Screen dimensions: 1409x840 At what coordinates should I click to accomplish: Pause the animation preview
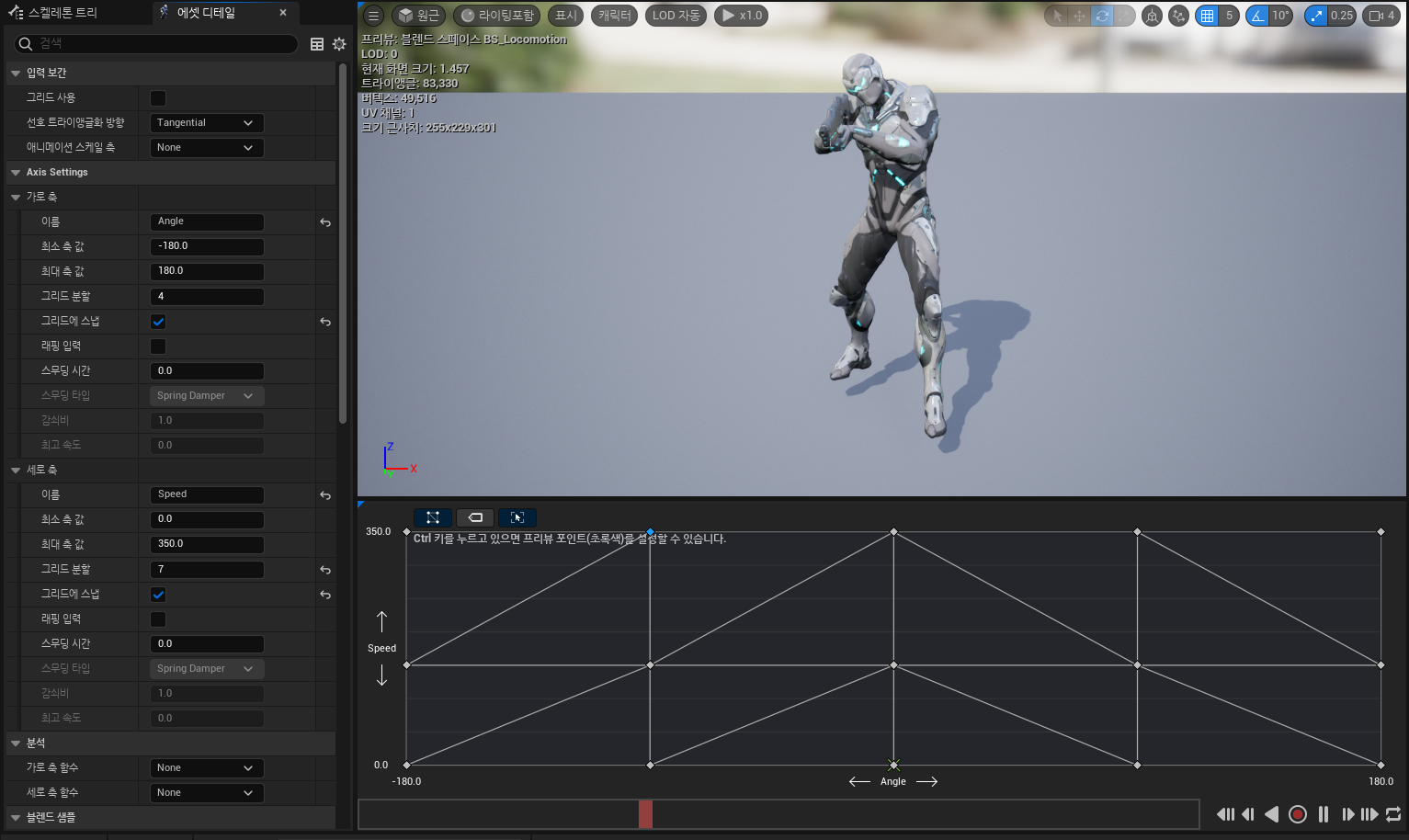click(x=1324, y=814)
